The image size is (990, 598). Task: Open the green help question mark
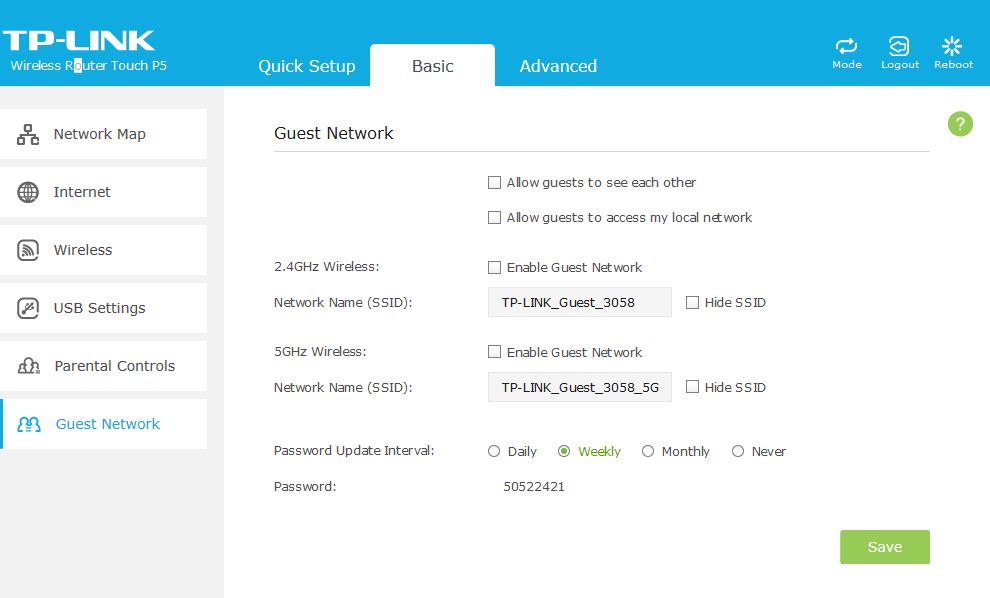tap(960, 124)
